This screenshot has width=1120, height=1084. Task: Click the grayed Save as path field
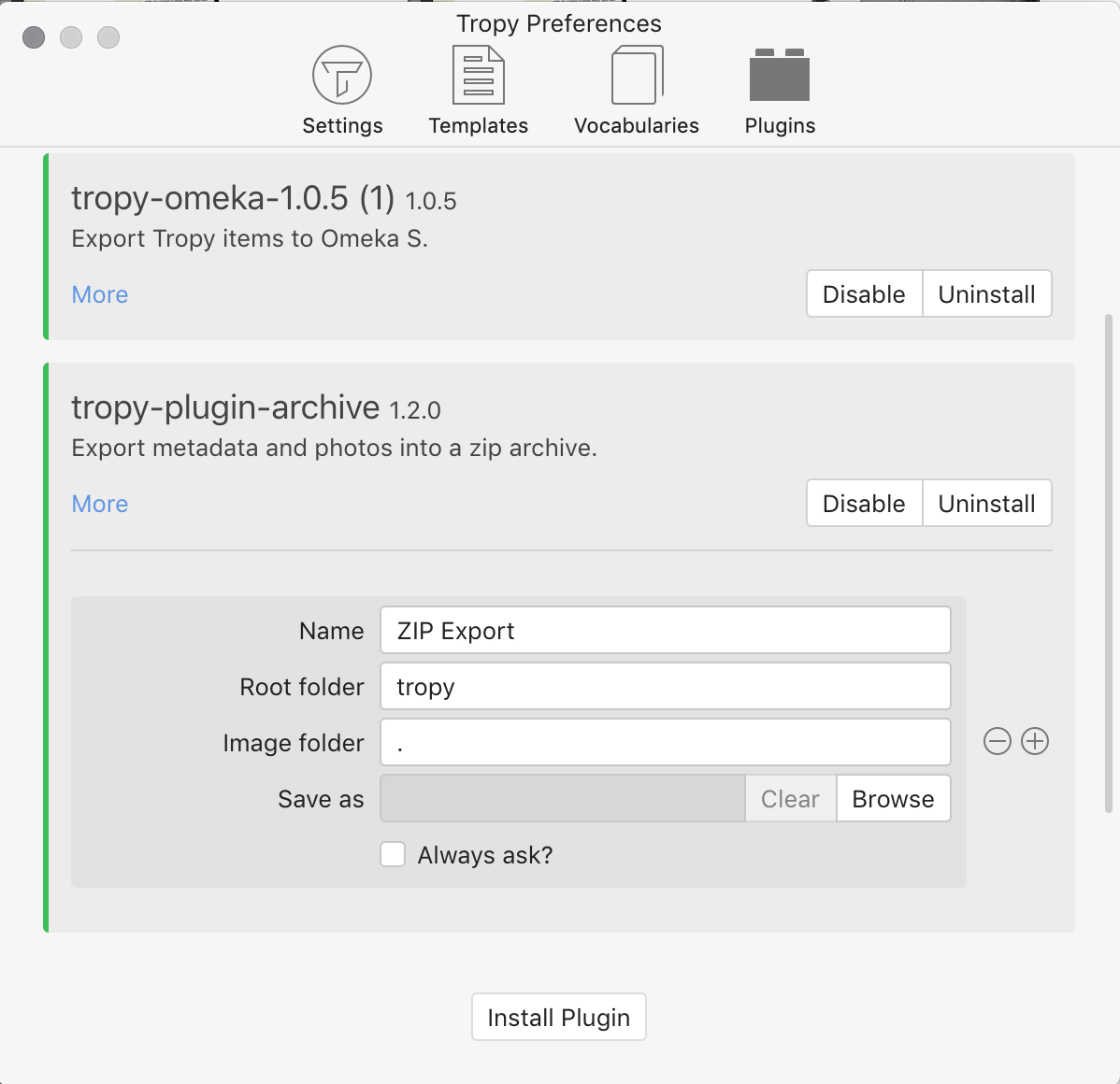(x=563, y=798)
